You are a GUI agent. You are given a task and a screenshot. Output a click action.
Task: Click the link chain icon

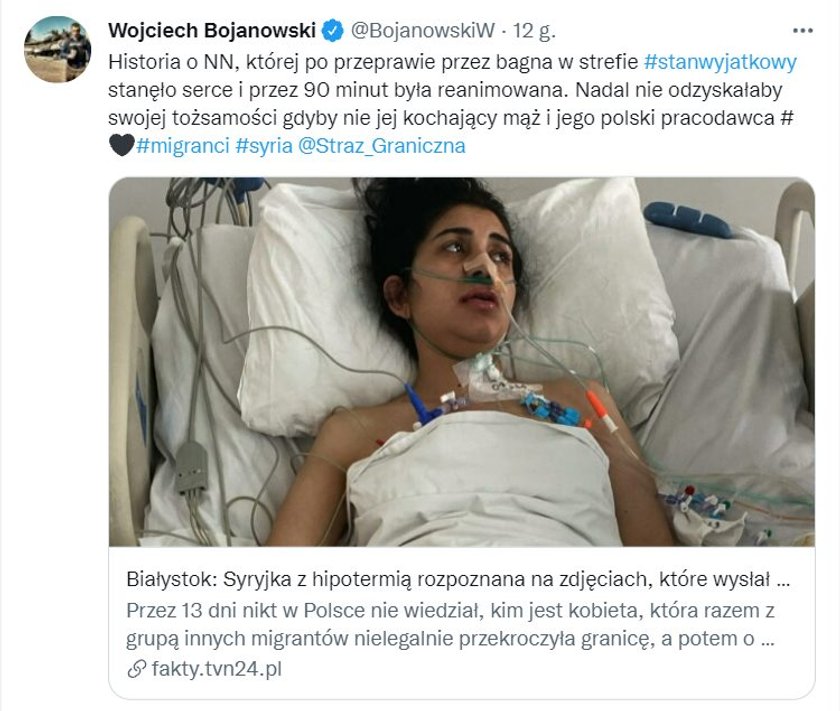137,669
